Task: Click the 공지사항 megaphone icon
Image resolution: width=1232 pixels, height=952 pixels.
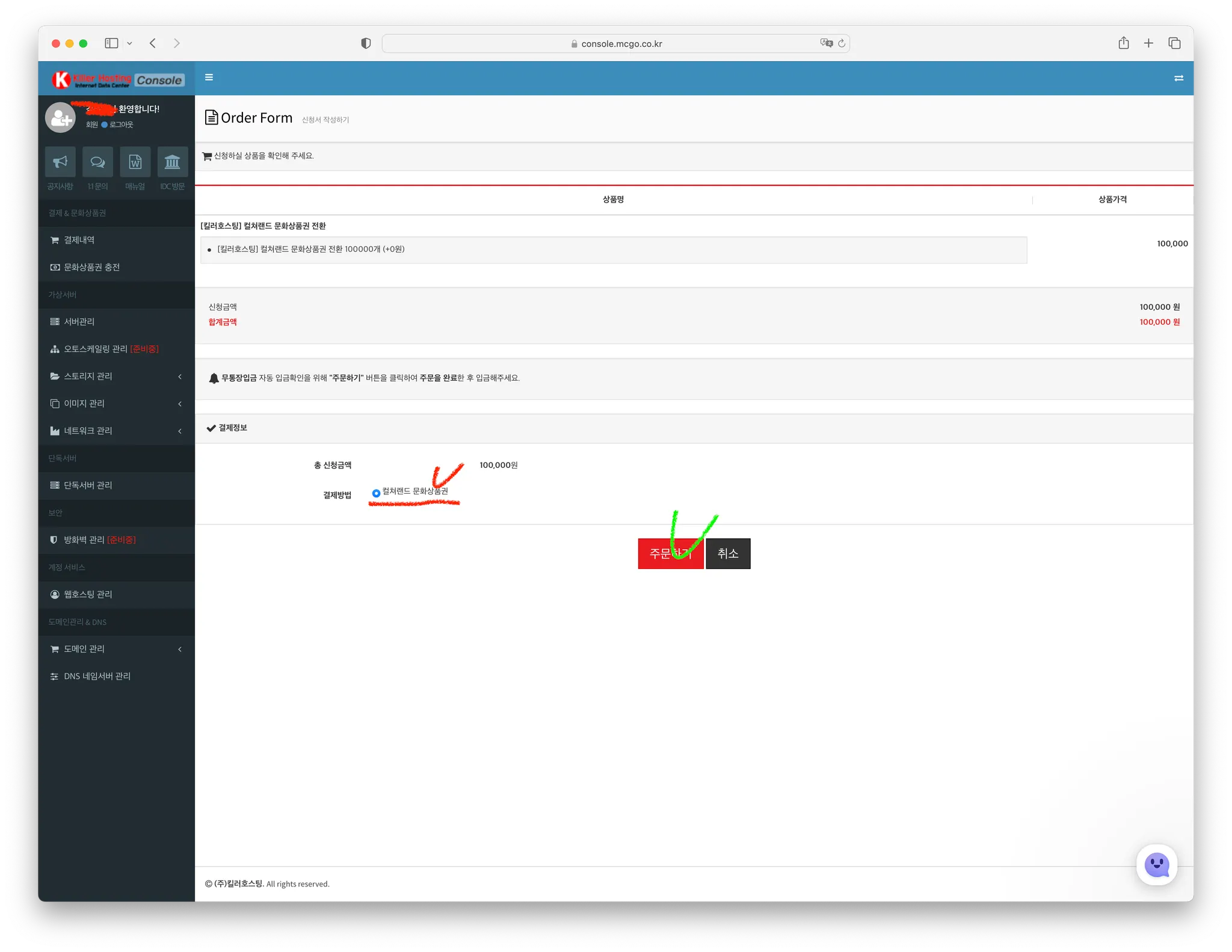Action: tap(60, 162)
